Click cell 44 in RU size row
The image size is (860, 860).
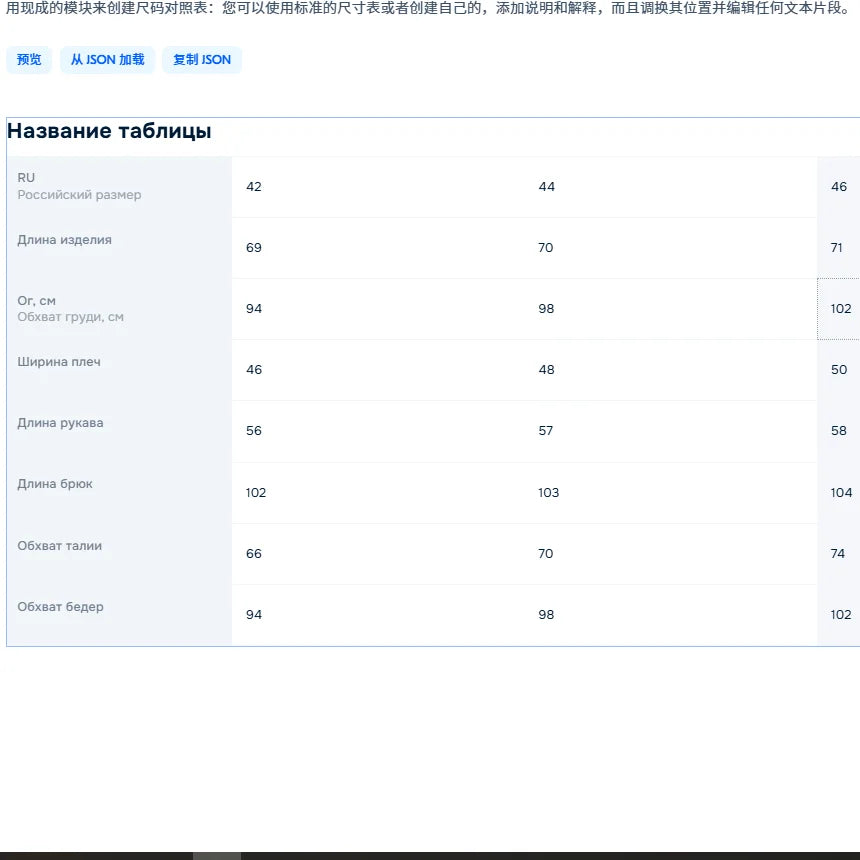pos(671,187)
